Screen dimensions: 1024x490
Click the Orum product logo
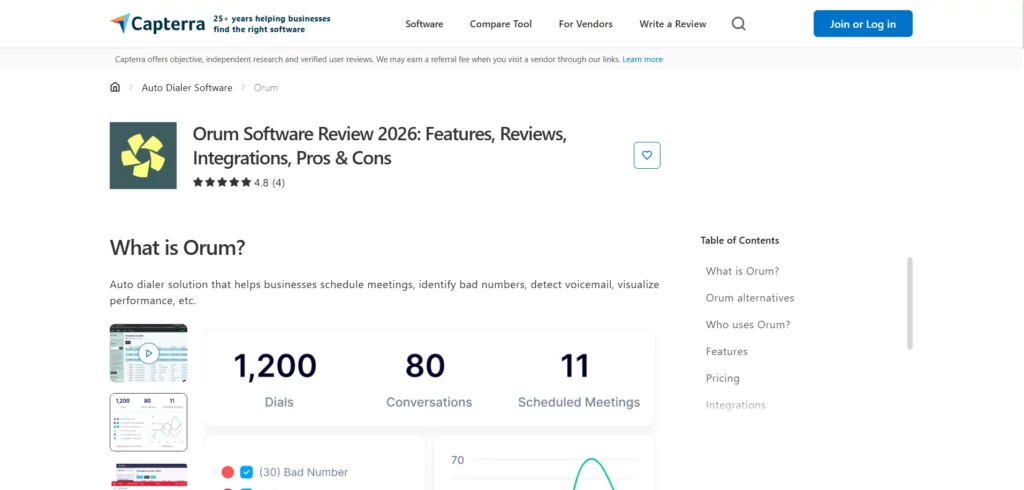coord(143,155)
